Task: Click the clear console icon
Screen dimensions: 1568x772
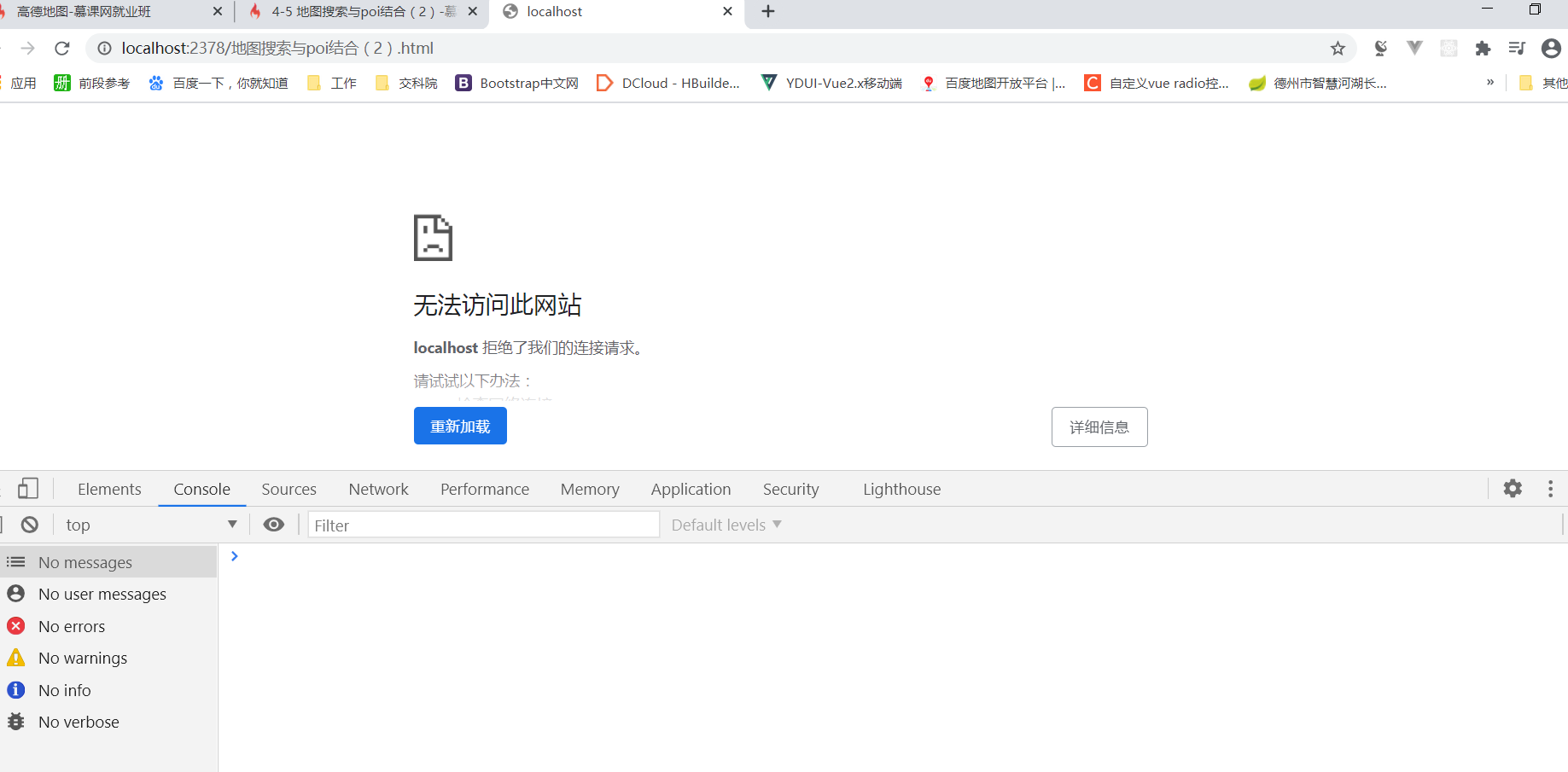Action: [x=31, y=524]
